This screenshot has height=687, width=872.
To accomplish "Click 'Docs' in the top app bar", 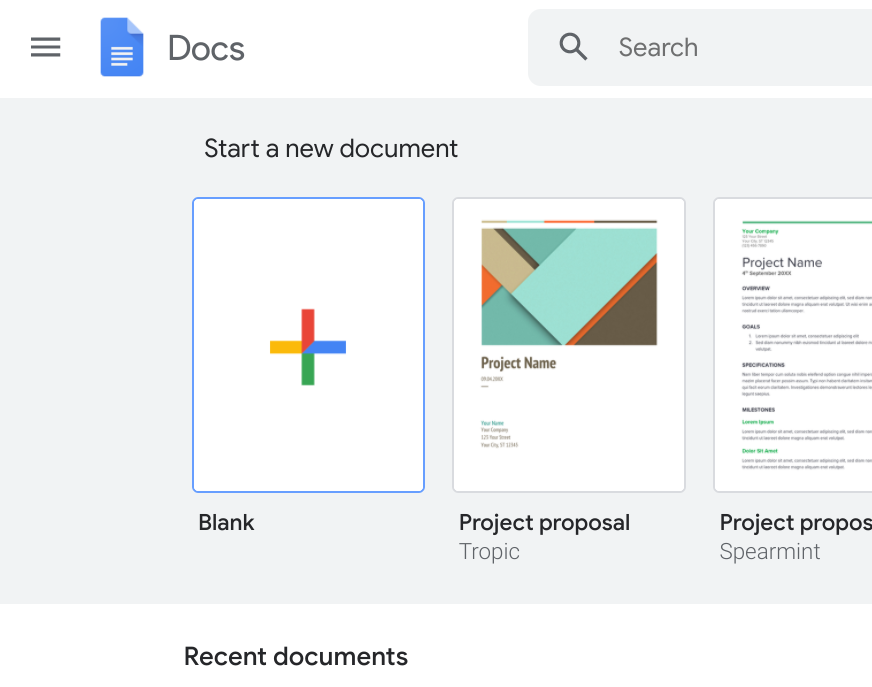I will (x=206, y=47).
